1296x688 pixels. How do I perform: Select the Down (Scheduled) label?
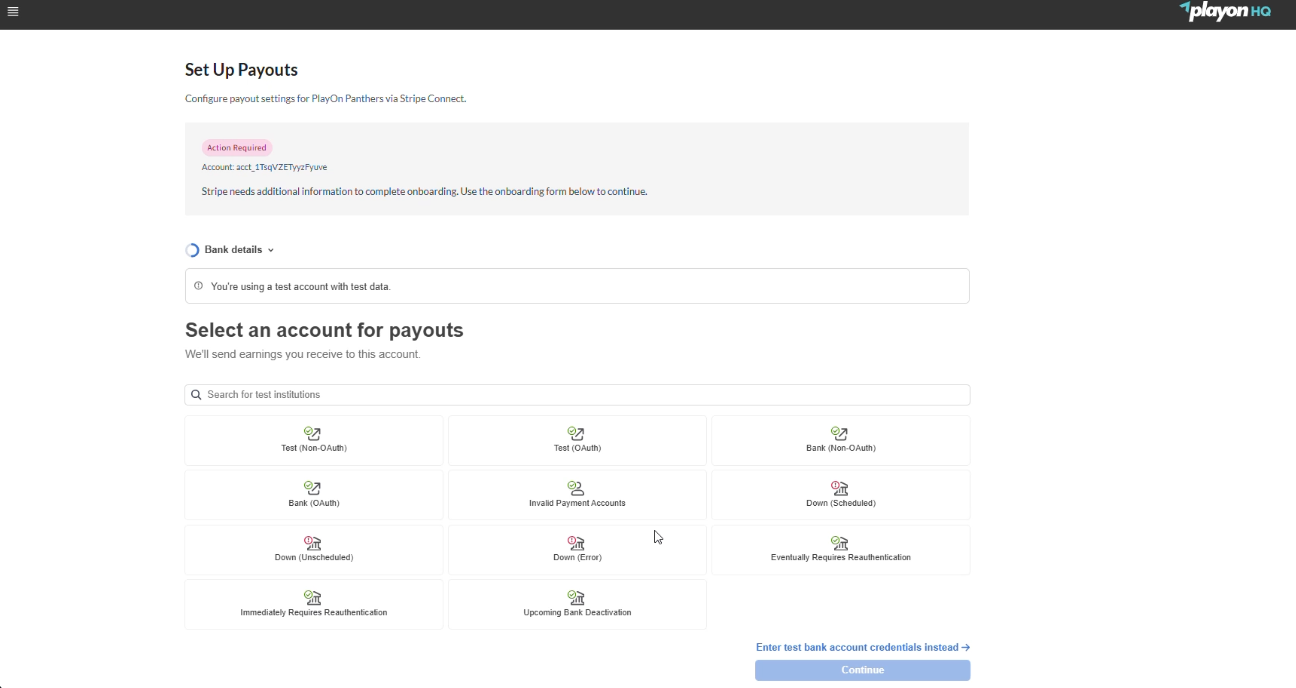point(840,503)
